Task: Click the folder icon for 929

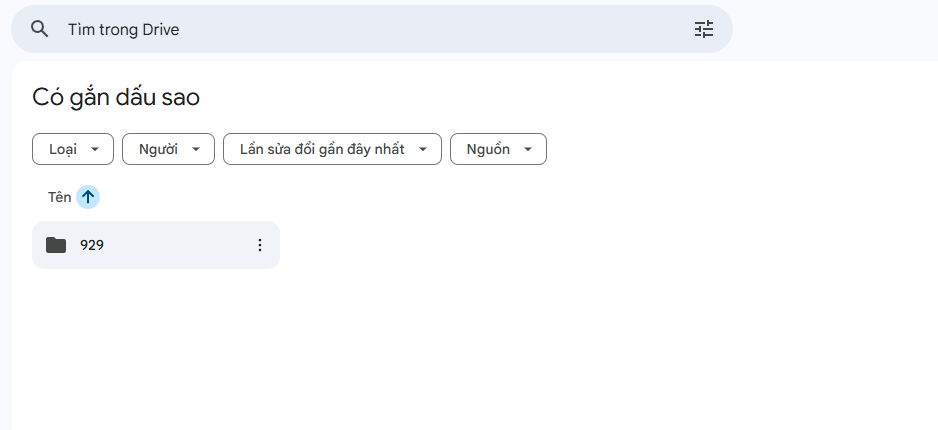Action: (56, 245)
